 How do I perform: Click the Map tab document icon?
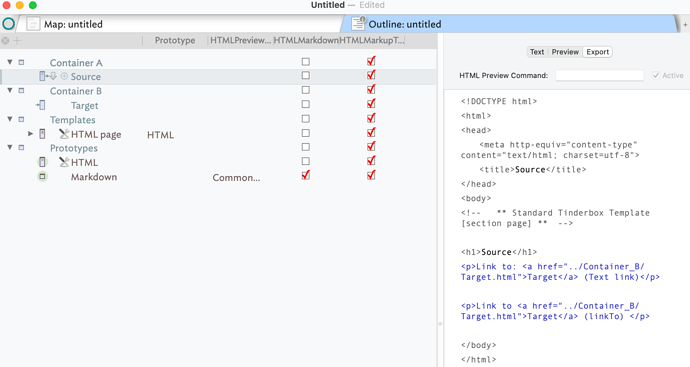point(33,24)
